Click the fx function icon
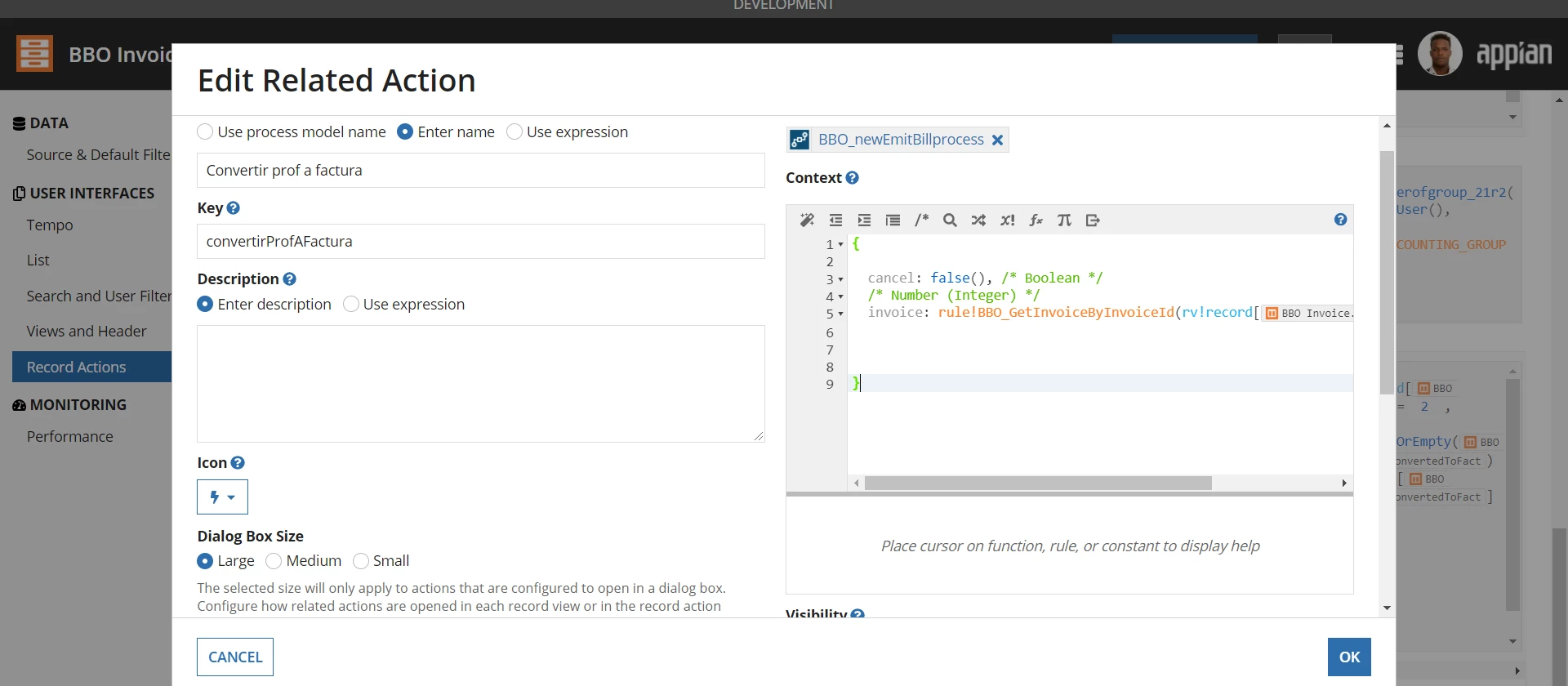Viewport: 1568px width, 686px height. point(1036,220)
